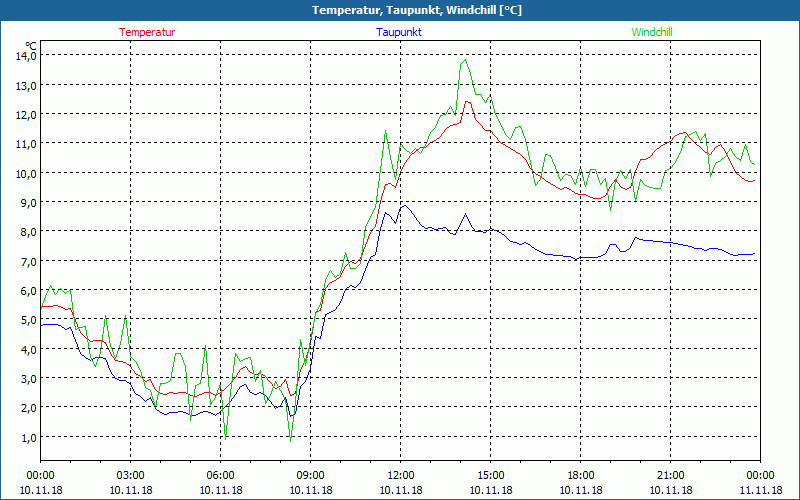Click the 1,0 y-axis value
Viewport: 800px width, 500px height.
pos(25,437)
